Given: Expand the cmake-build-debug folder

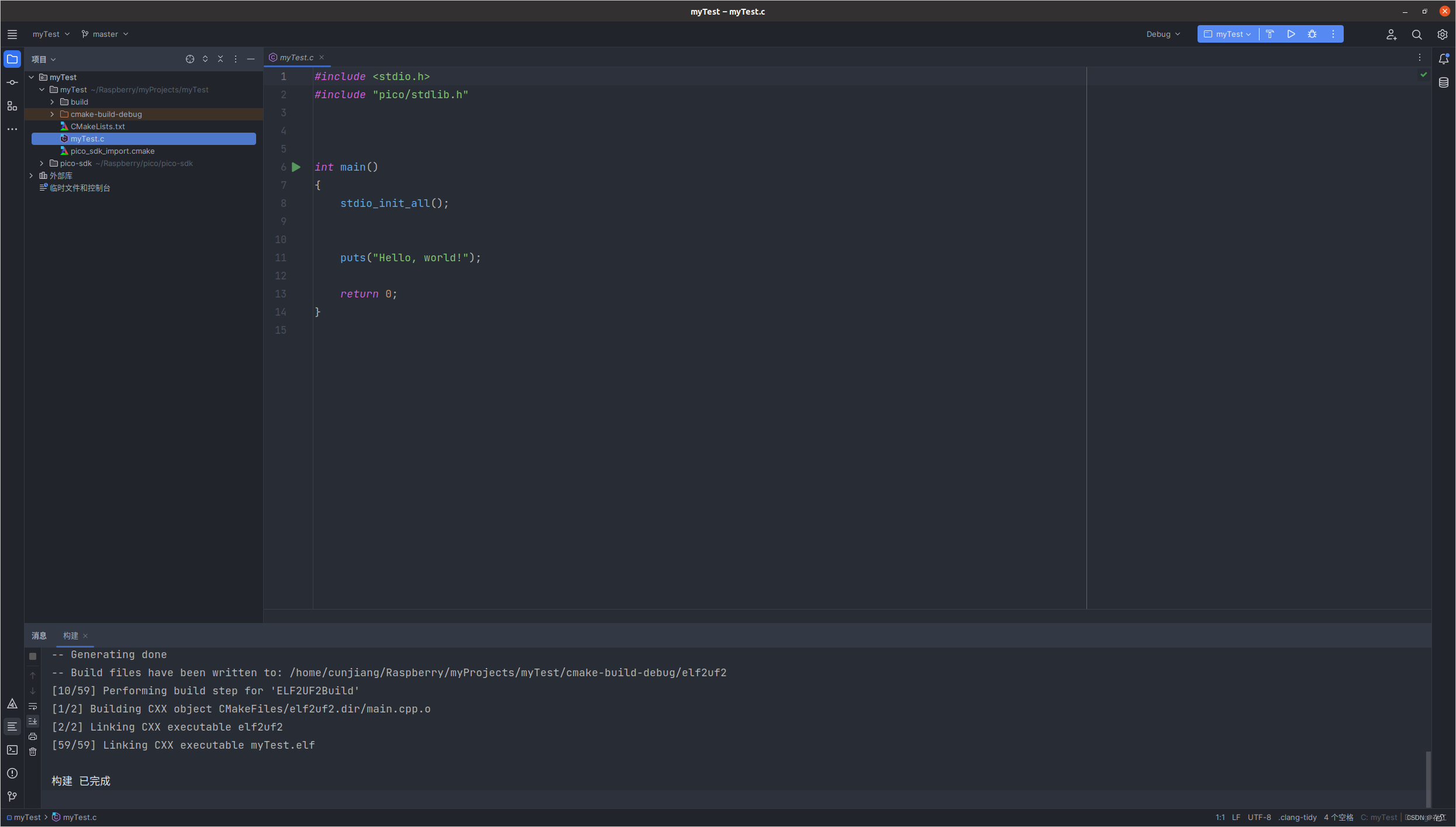Looking at the screenshot, I should [x=52, y=114].
